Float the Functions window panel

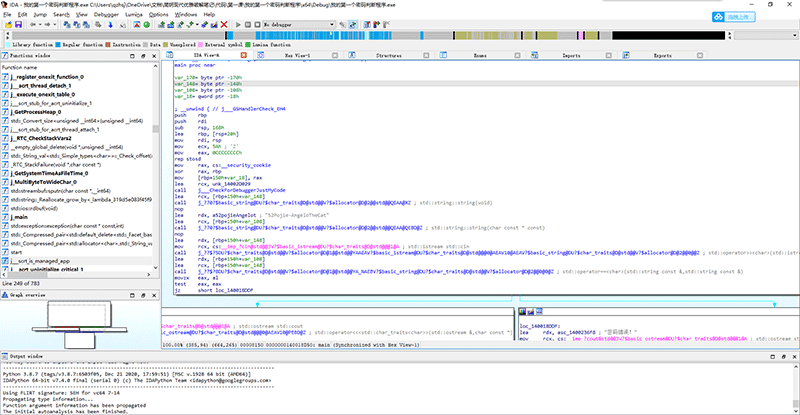142,56
